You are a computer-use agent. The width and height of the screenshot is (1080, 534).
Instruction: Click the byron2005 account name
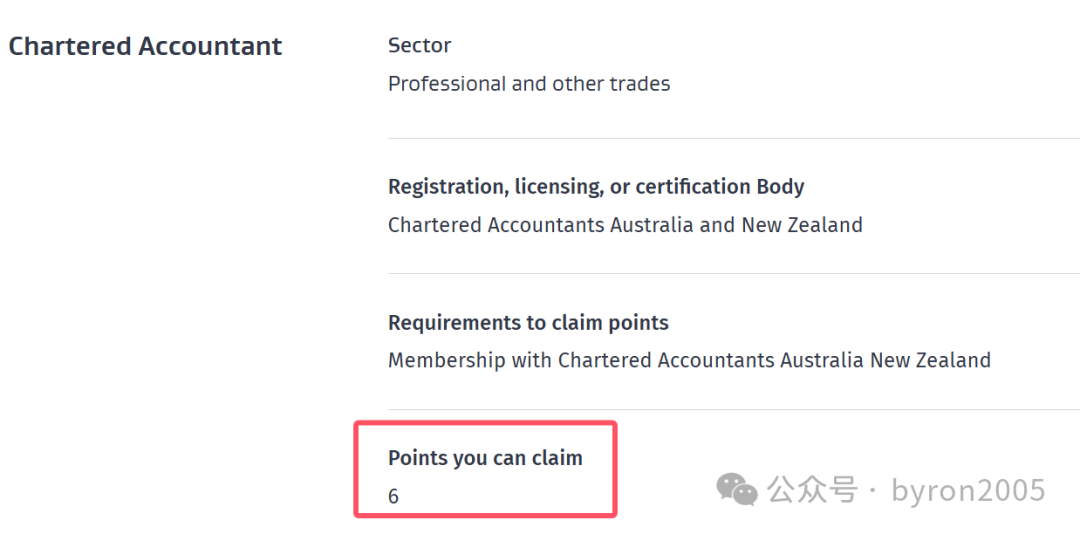click(968, 490)
